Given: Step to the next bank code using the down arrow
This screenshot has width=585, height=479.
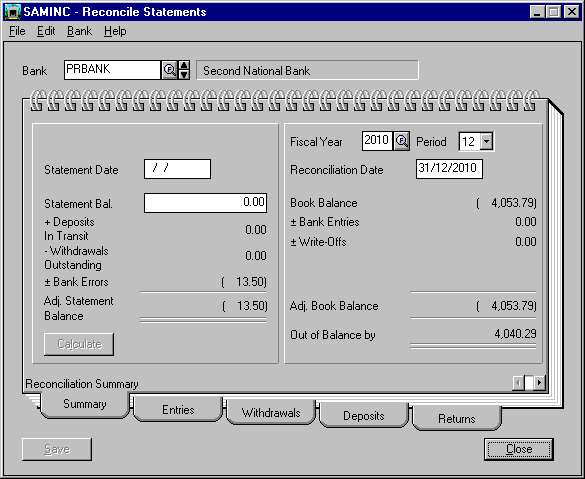Looking at the screenshot, I should click(184, 74).
